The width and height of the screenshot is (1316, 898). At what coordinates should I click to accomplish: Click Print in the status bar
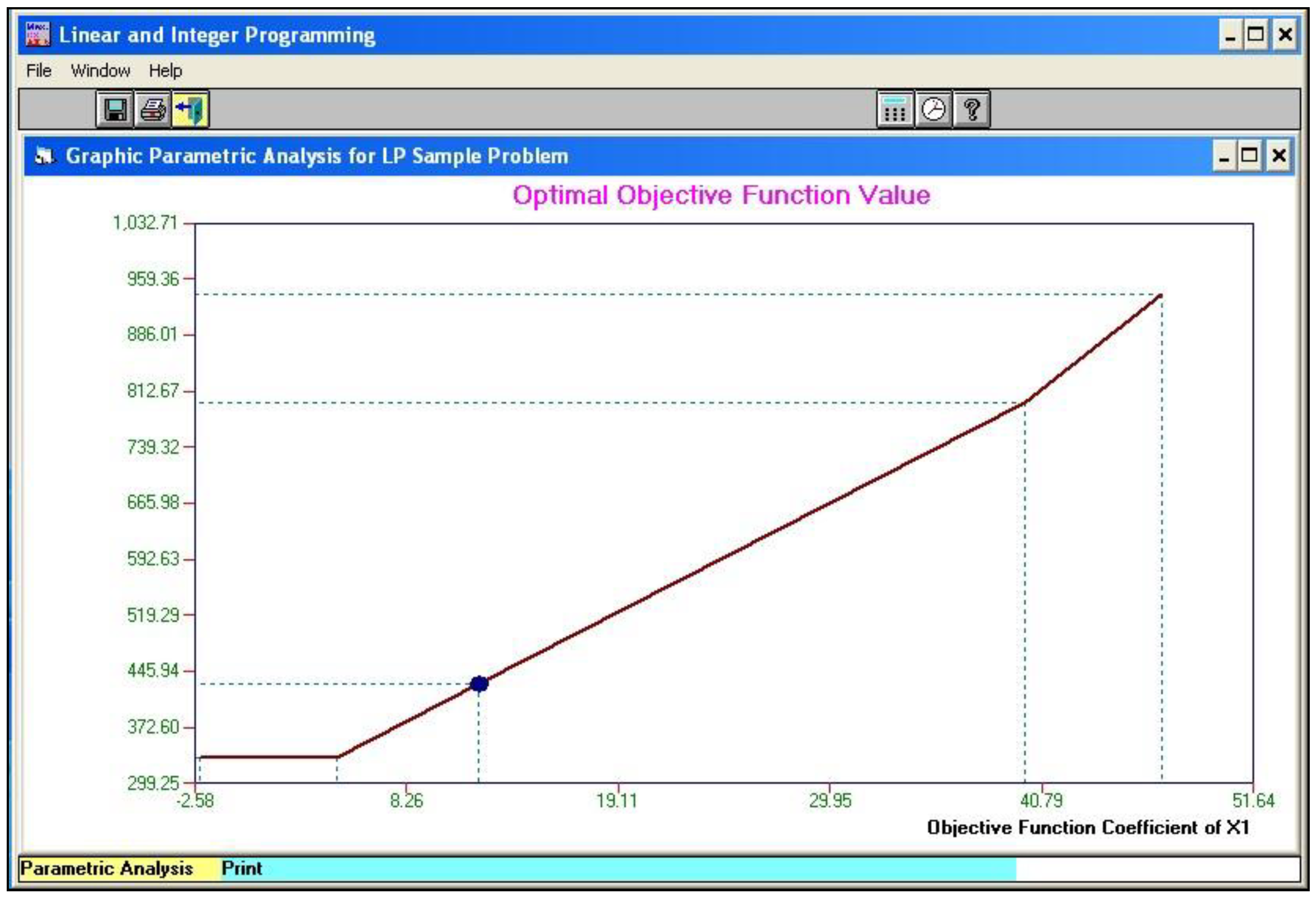pyautogui.click(x=241, y=868)
